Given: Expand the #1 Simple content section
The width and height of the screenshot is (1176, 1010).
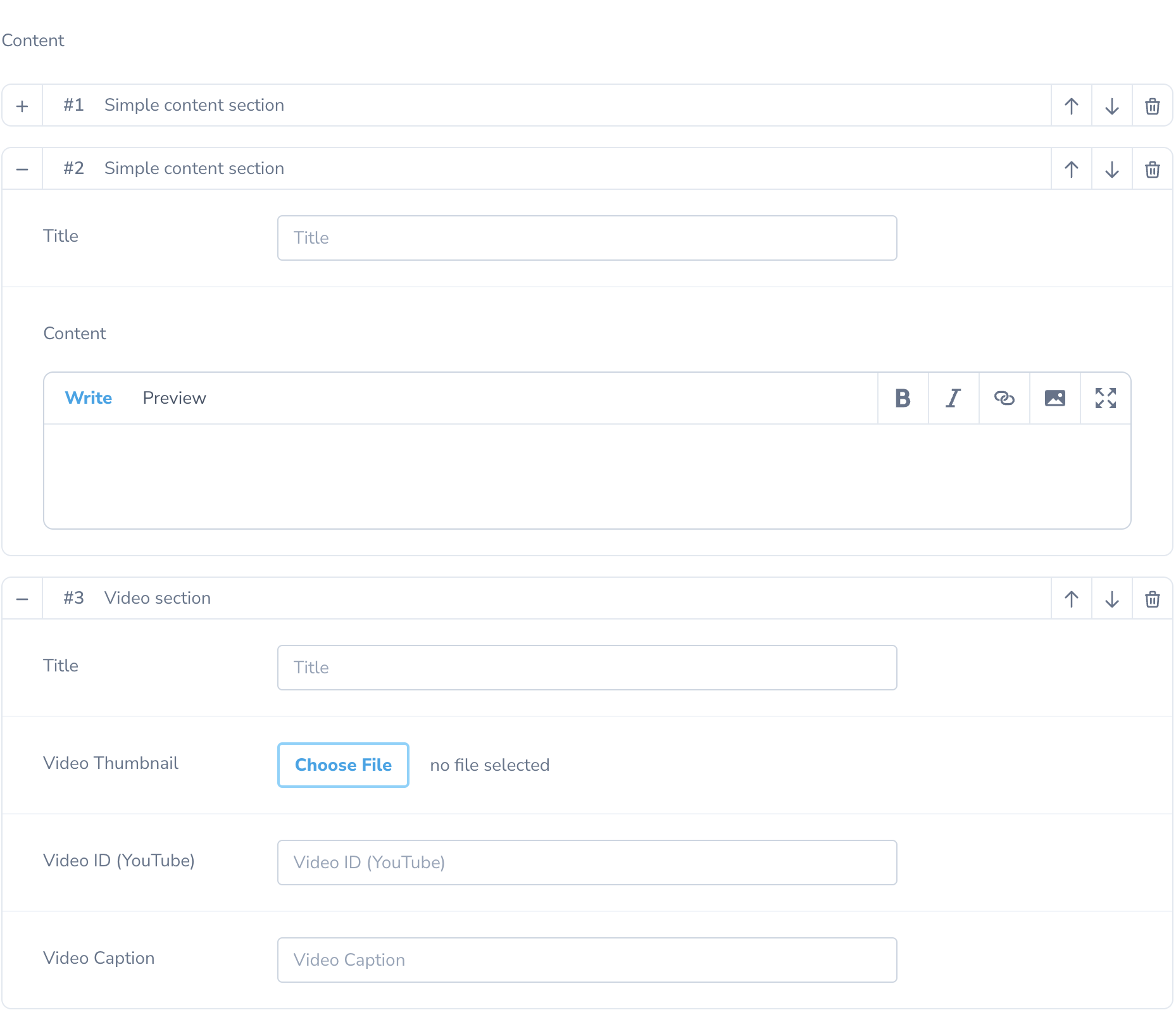Looking at the screenshot, I should click(22, 105).
